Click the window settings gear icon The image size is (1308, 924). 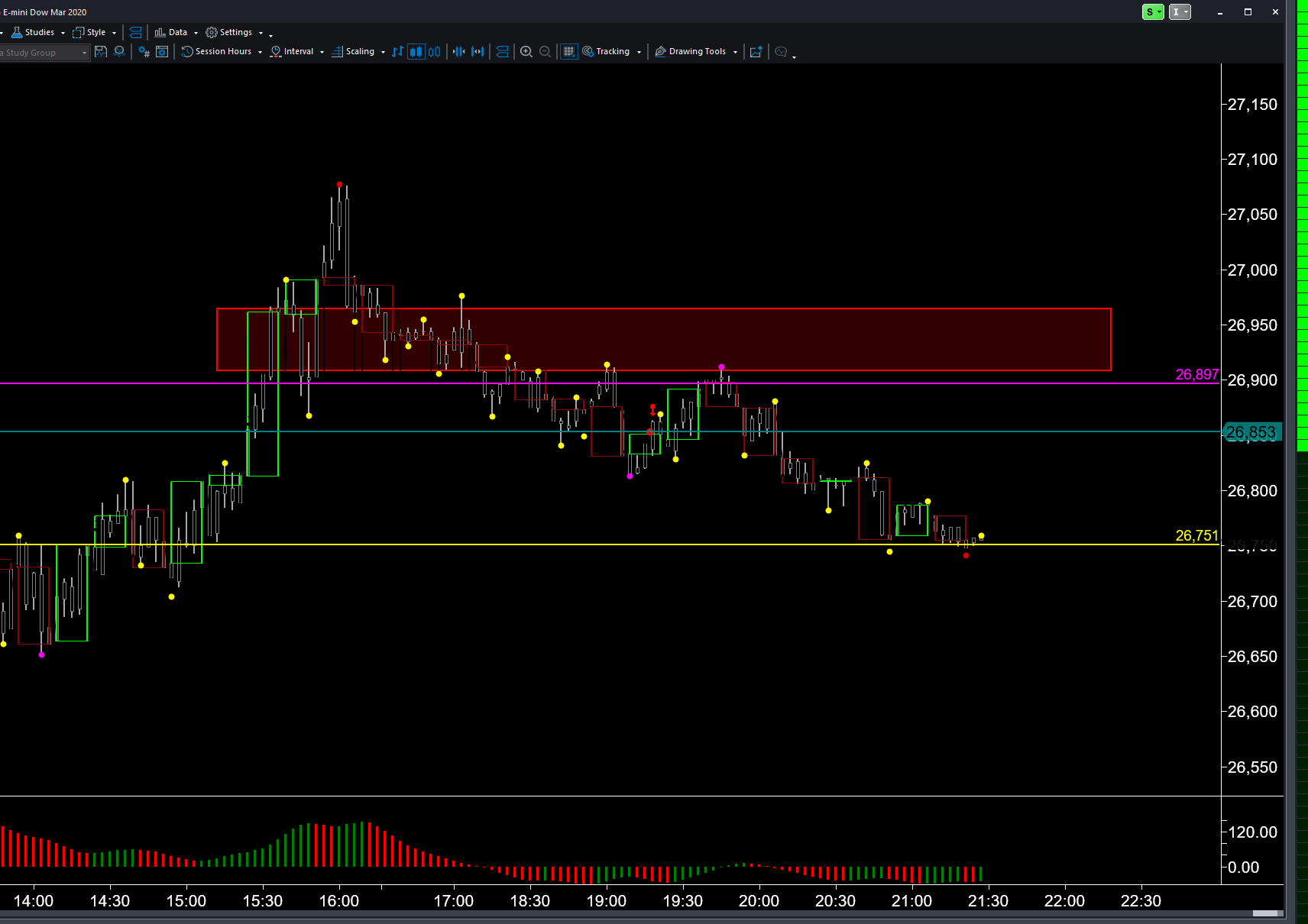coord(161,52)
